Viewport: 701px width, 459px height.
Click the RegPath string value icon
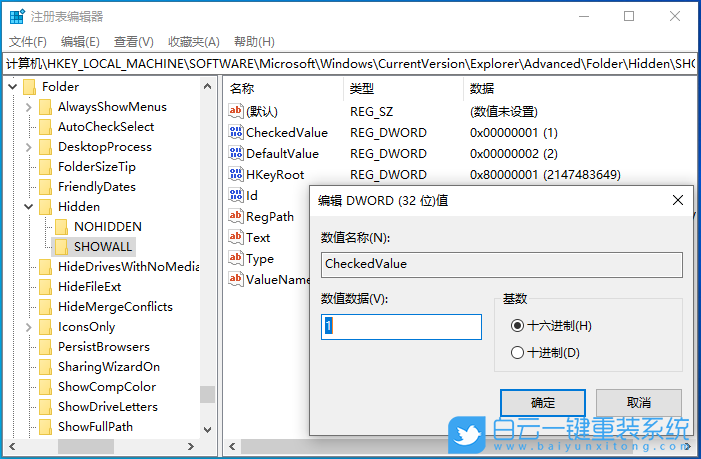tap(236, 216)
